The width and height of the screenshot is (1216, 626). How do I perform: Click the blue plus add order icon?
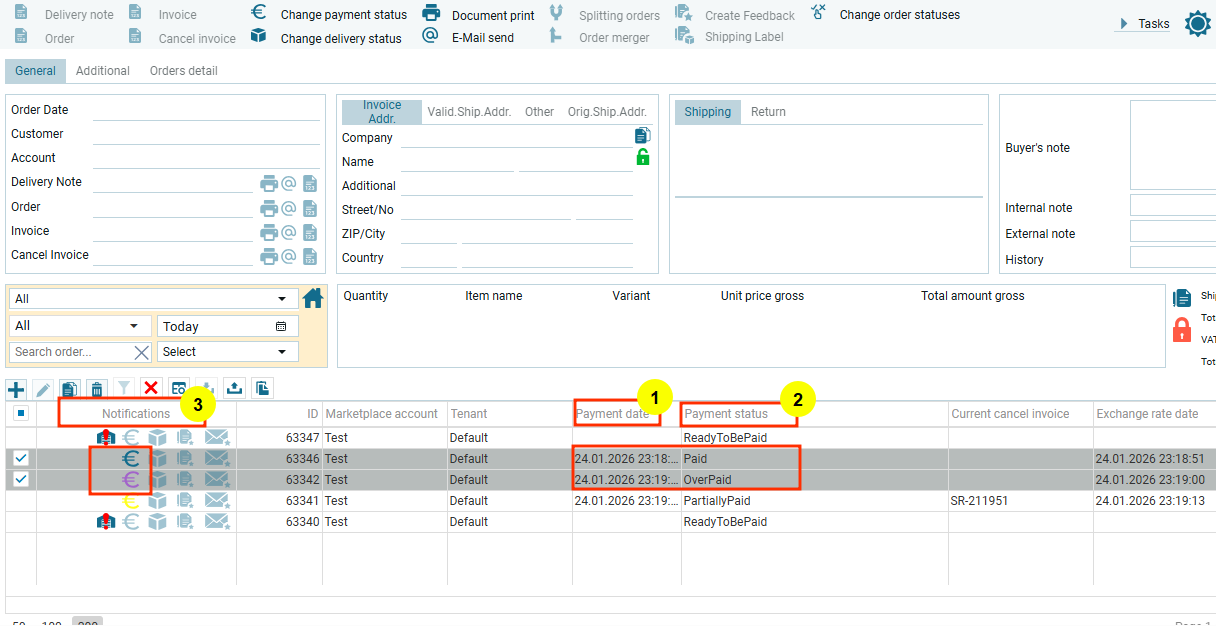coord(16,389)
